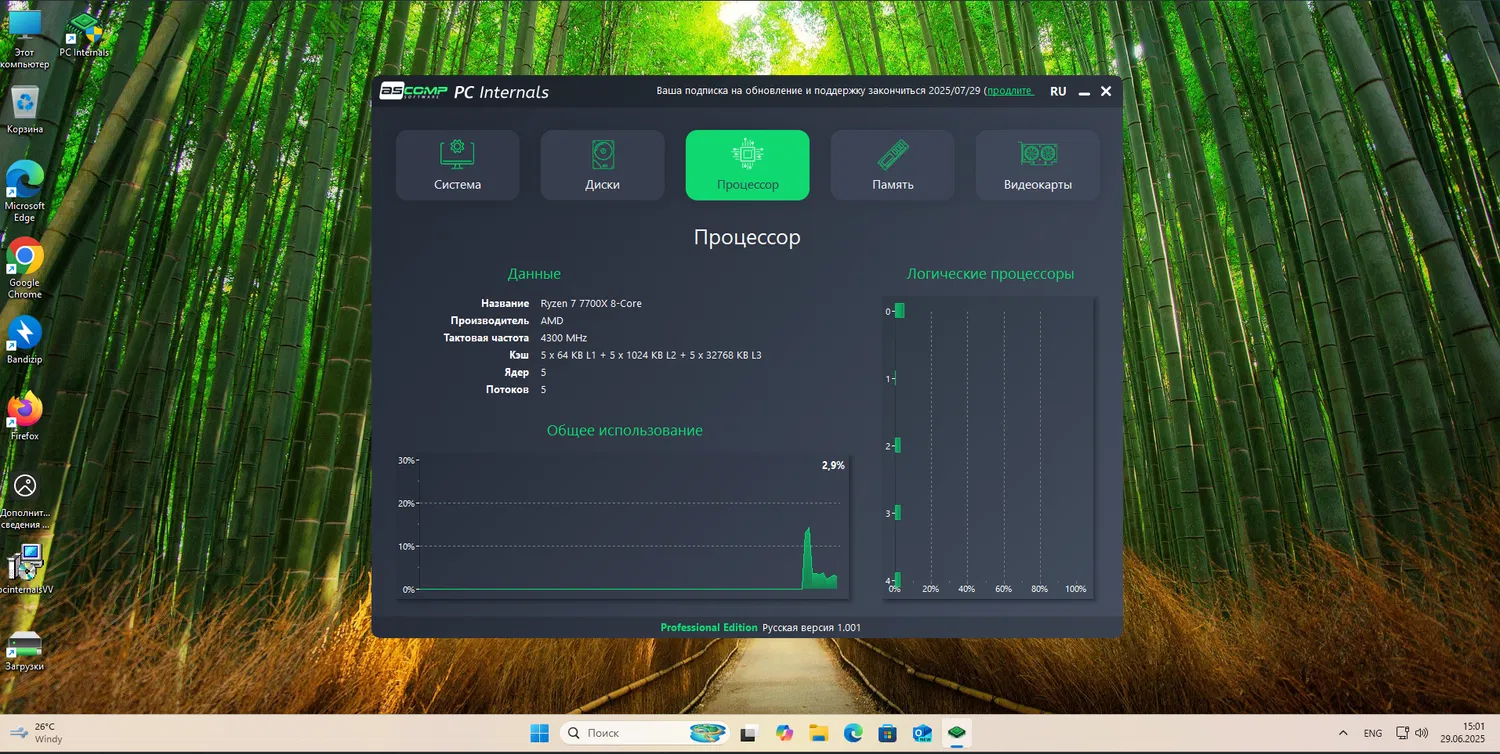Open Microsoft Edge from the taskbar
The height and width of the screenshot is (754, 1500).
pos(853,734)
